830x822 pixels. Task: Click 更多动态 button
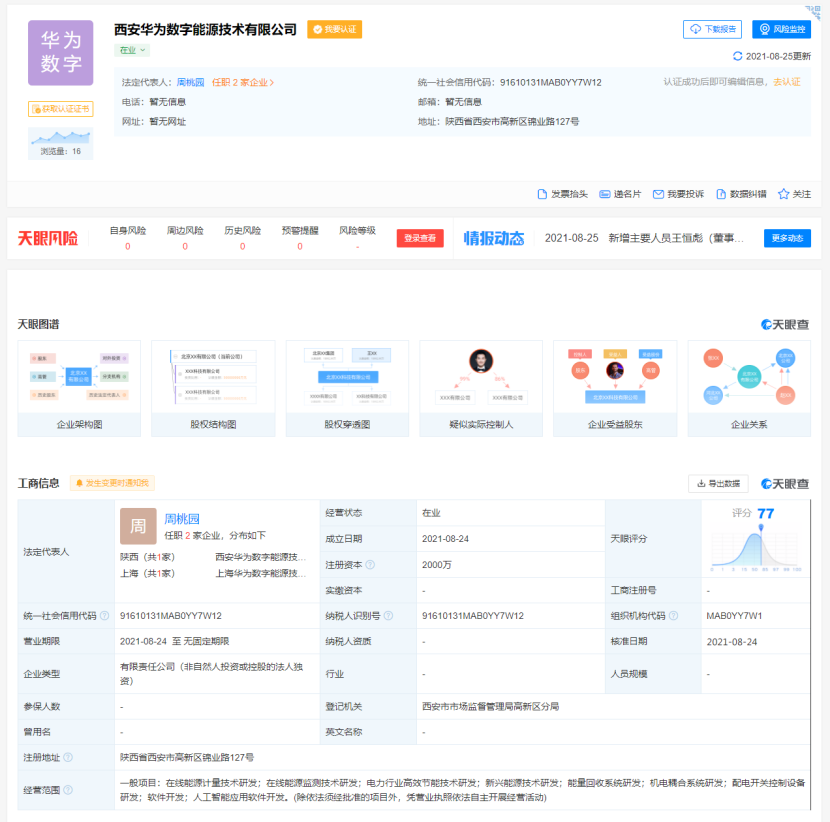click(x=787, y=238)
